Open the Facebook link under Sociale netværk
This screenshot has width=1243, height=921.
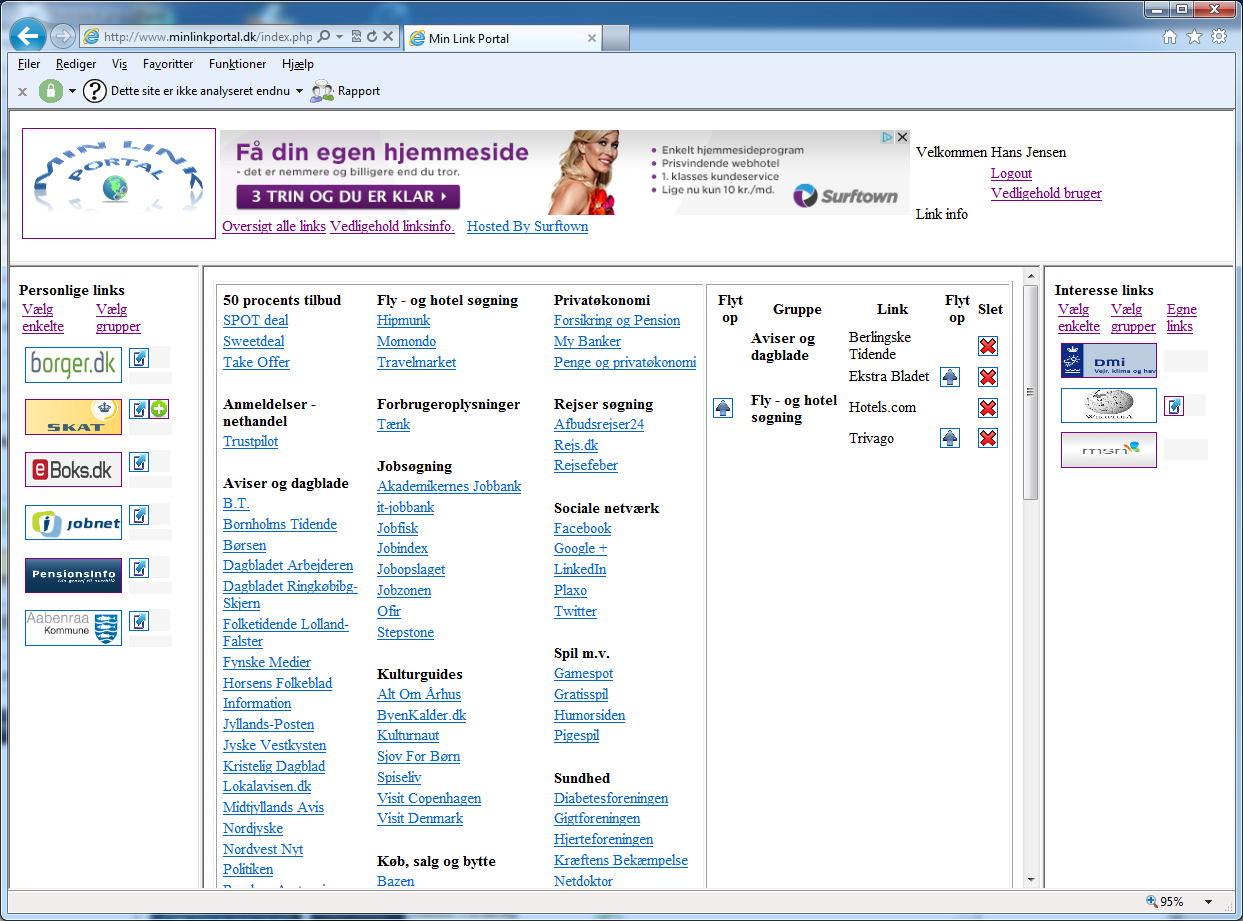pos(582,528)
